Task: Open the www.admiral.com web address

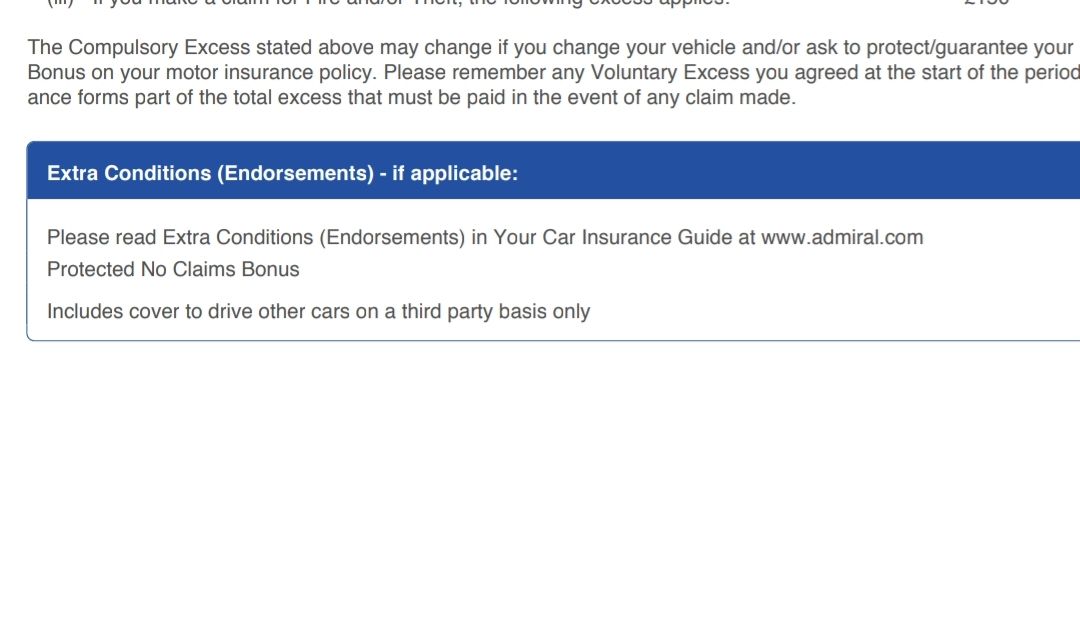Action: pos(842,238)
